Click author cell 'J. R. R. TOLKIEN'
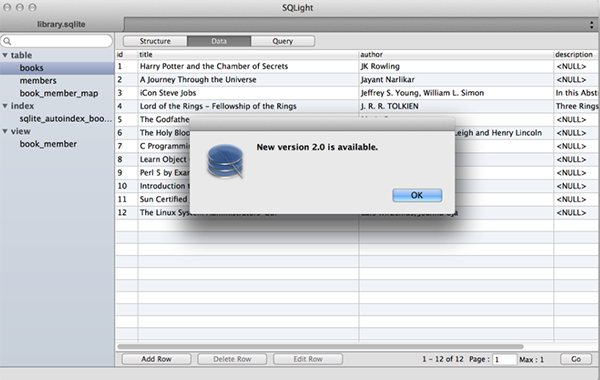 pos(456,106)
